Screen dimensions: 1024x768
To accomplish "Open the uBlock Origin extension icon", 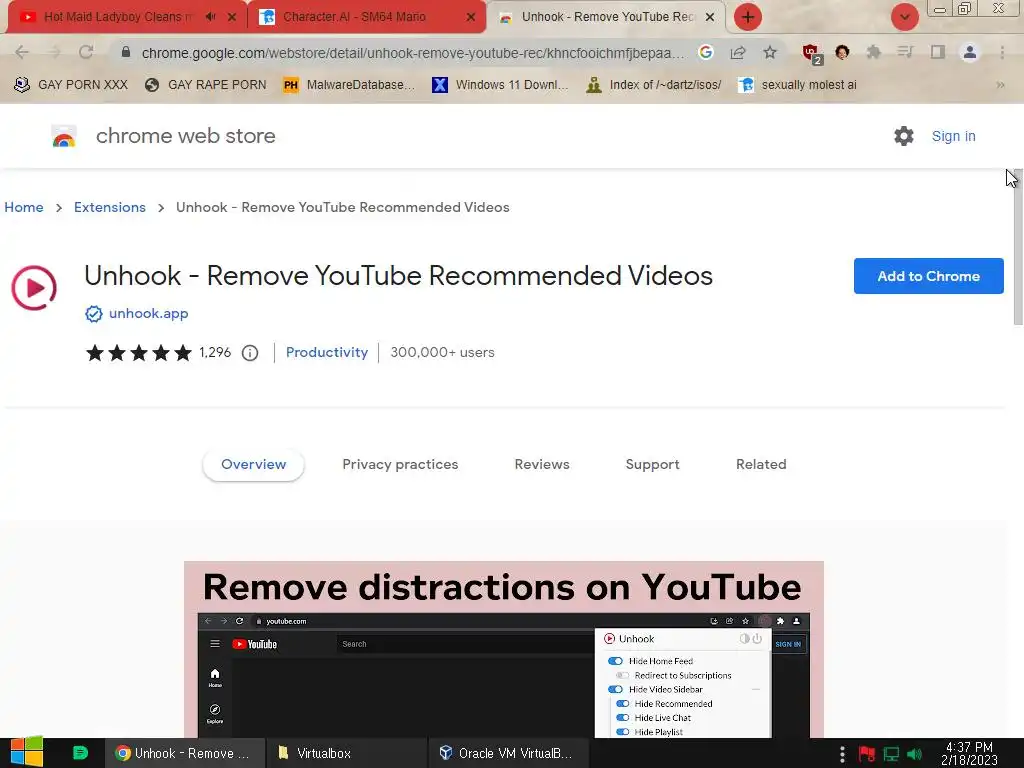I will pyautogui.click(x=812, y=54).
